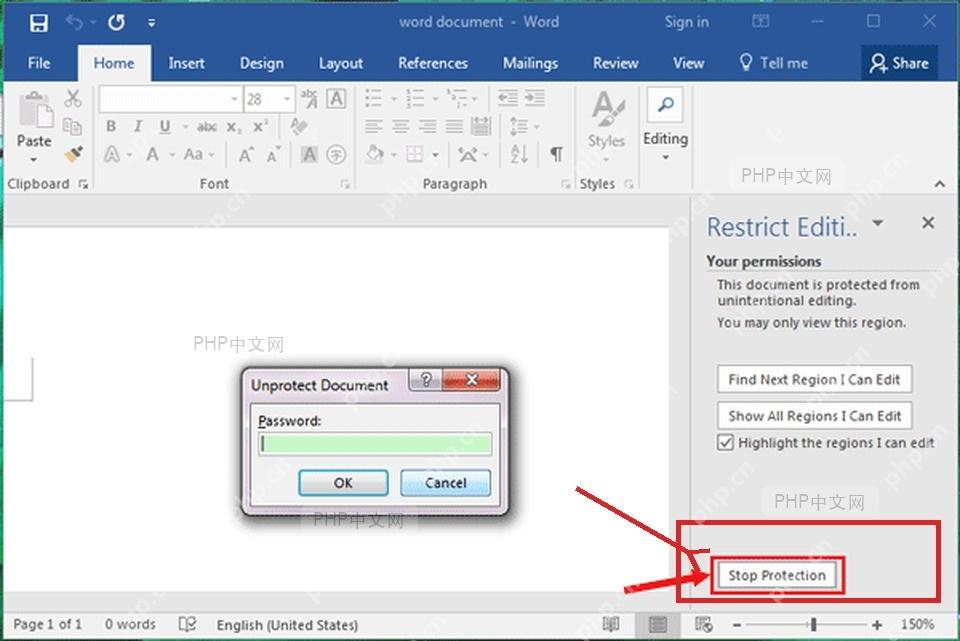Open the font name dropdown arrow
Image resolution: width=960 pixels, height=641 pixels.
pyautogui.click(x=234, y=99)
